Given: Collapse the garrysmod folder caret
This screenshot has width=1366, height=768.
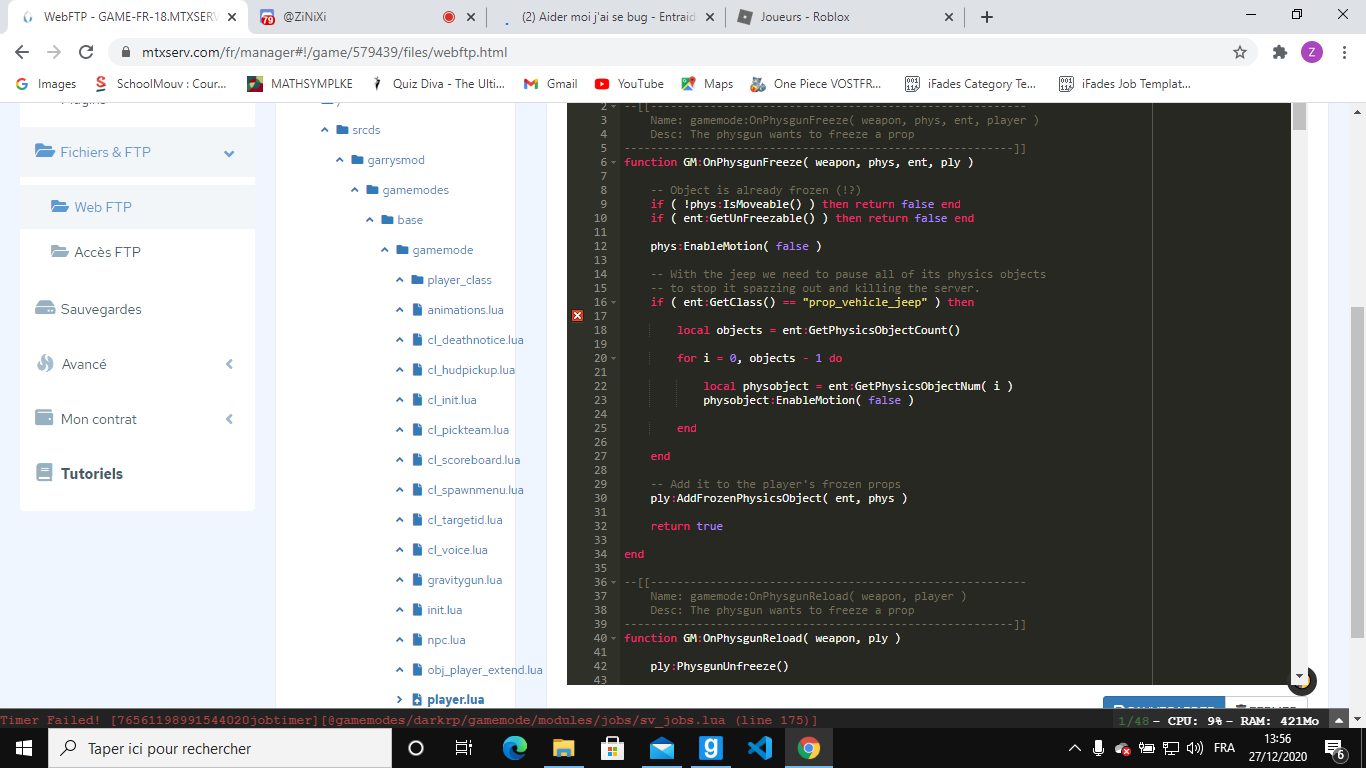Looking at the screenshot, I should 340,160.
